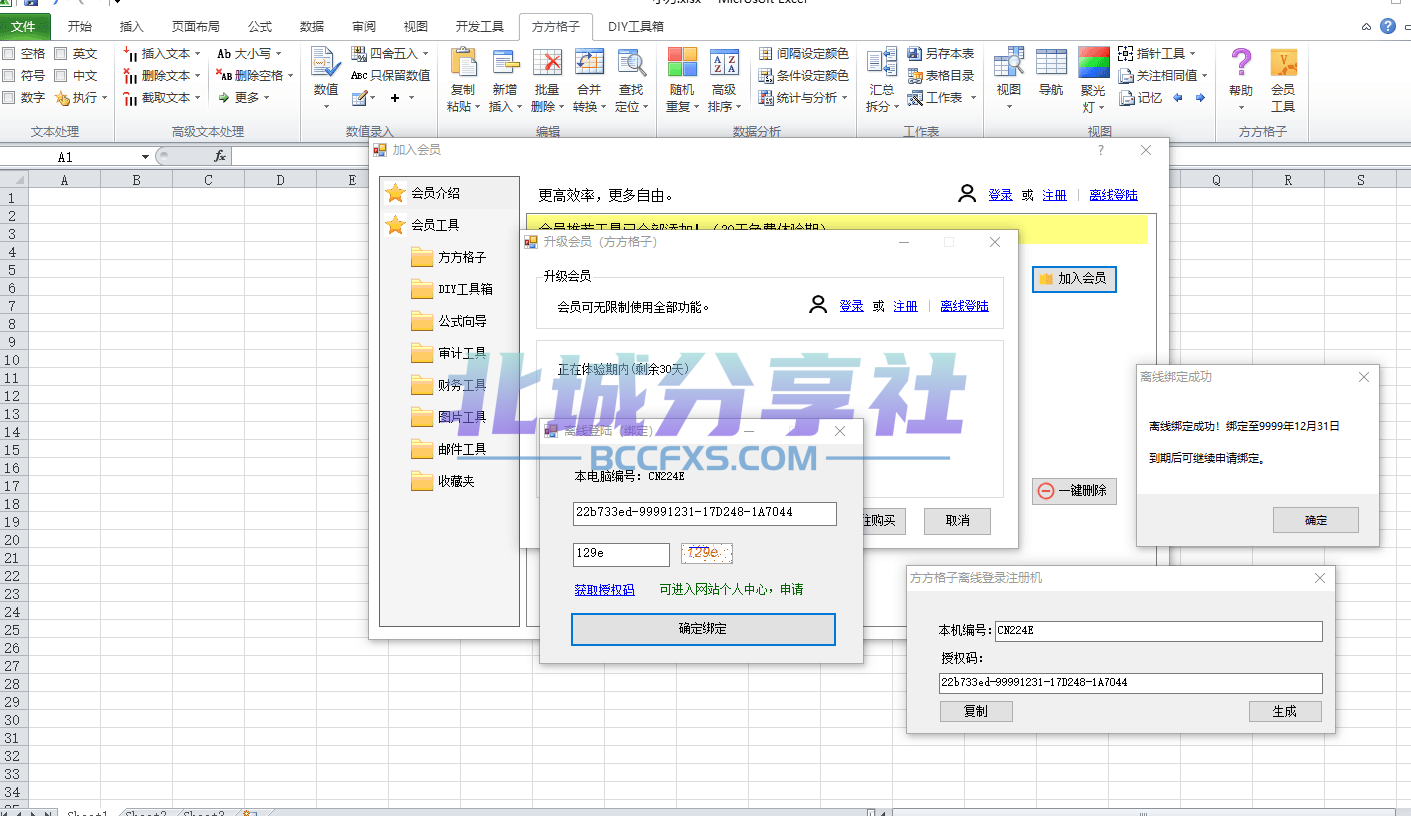Open the 四舍五入 dropdown

(x=390, y=53)
